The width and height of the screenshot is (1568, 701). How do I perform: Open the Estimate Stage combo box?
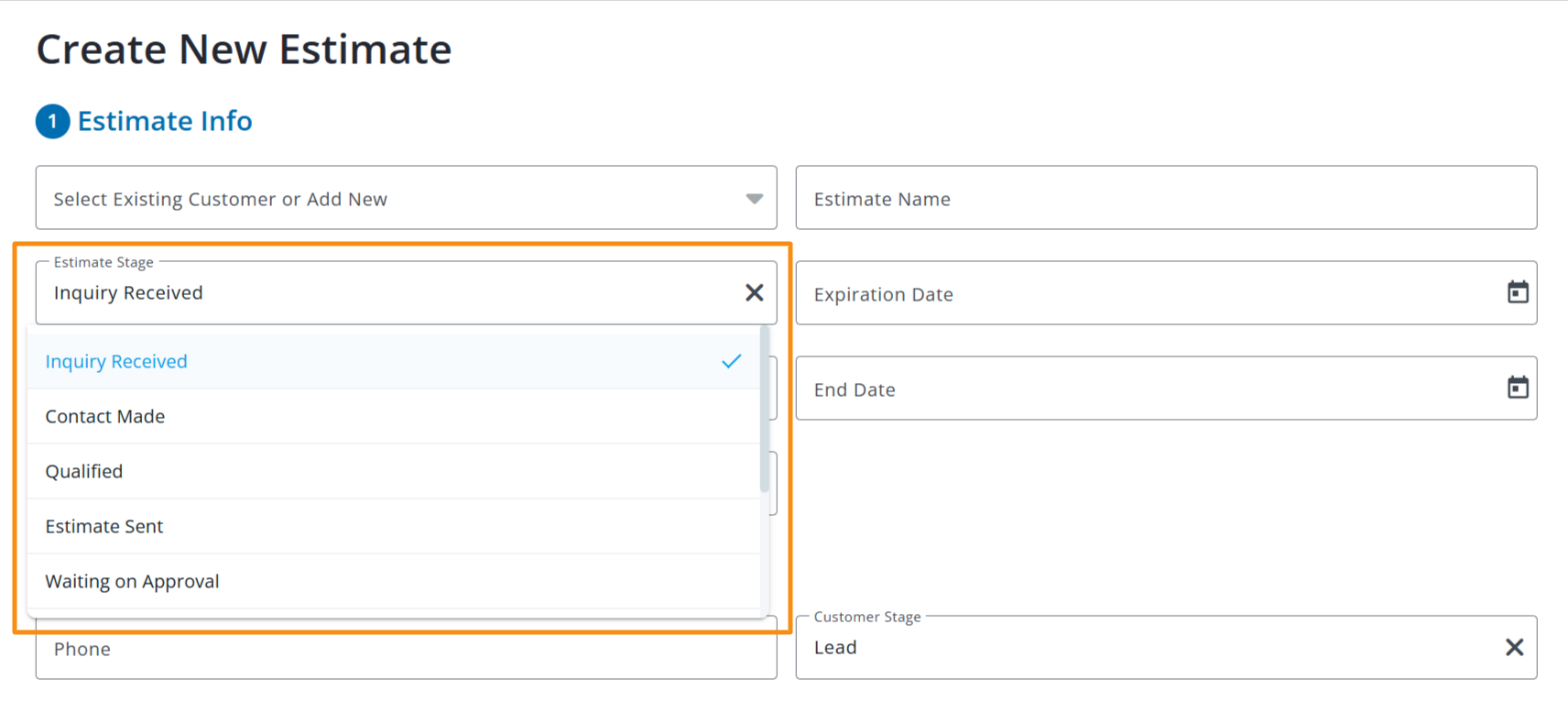406,292
